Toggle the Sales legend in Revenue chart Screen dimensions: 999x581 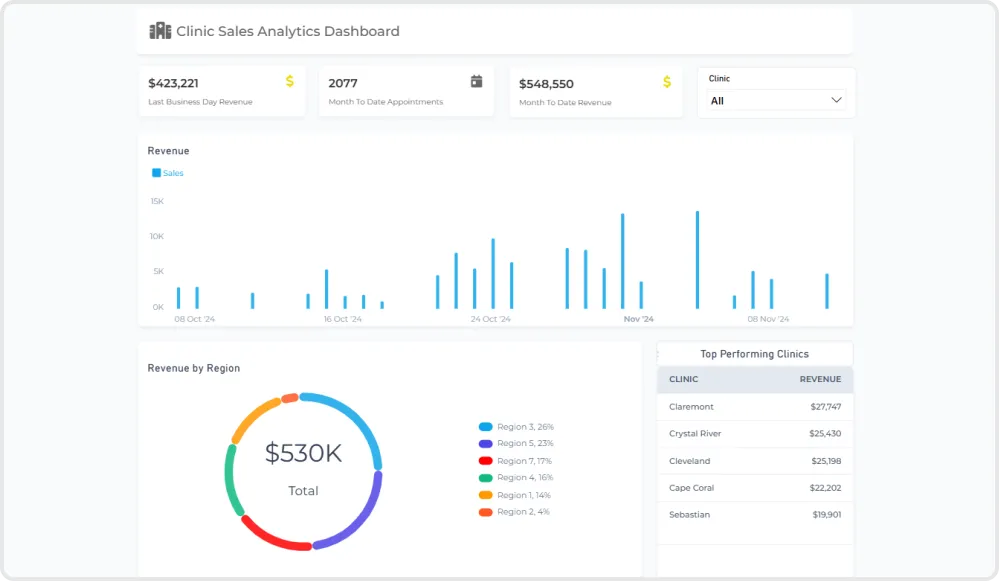tap(167, 173)
